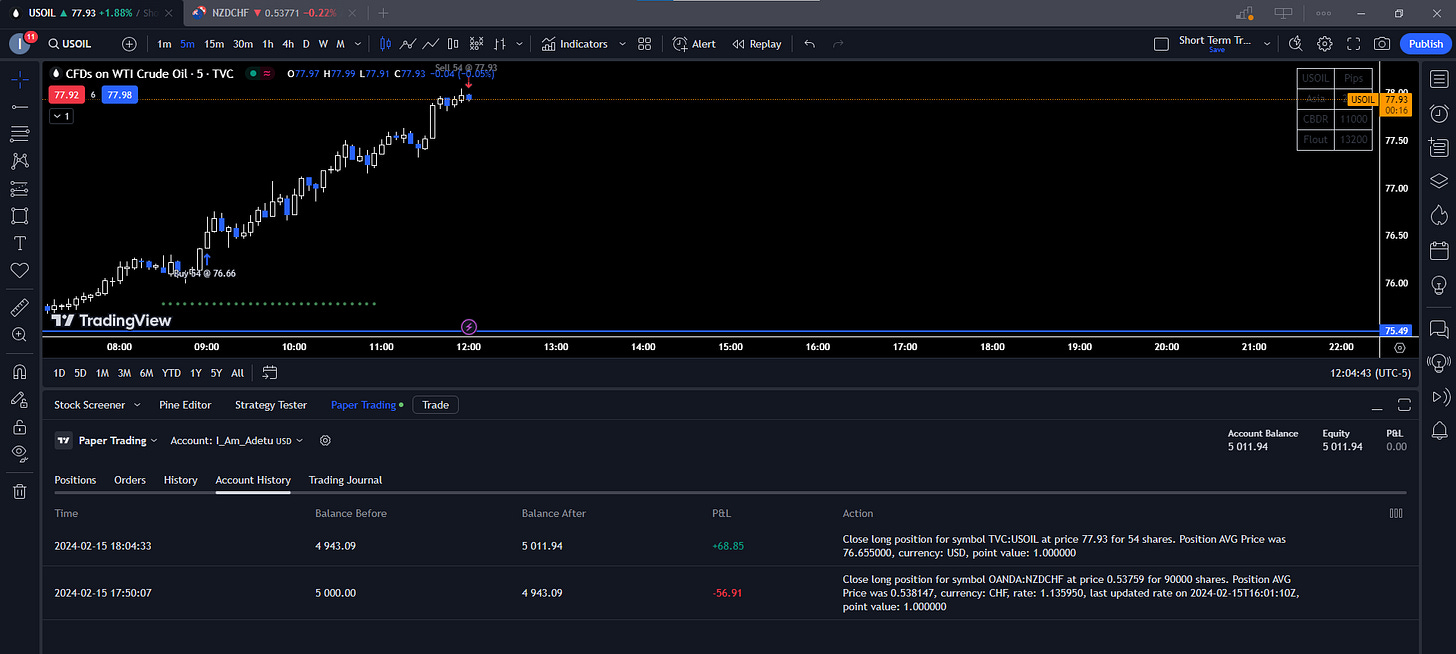Click the Publish button

click(x=1425, y=44)
